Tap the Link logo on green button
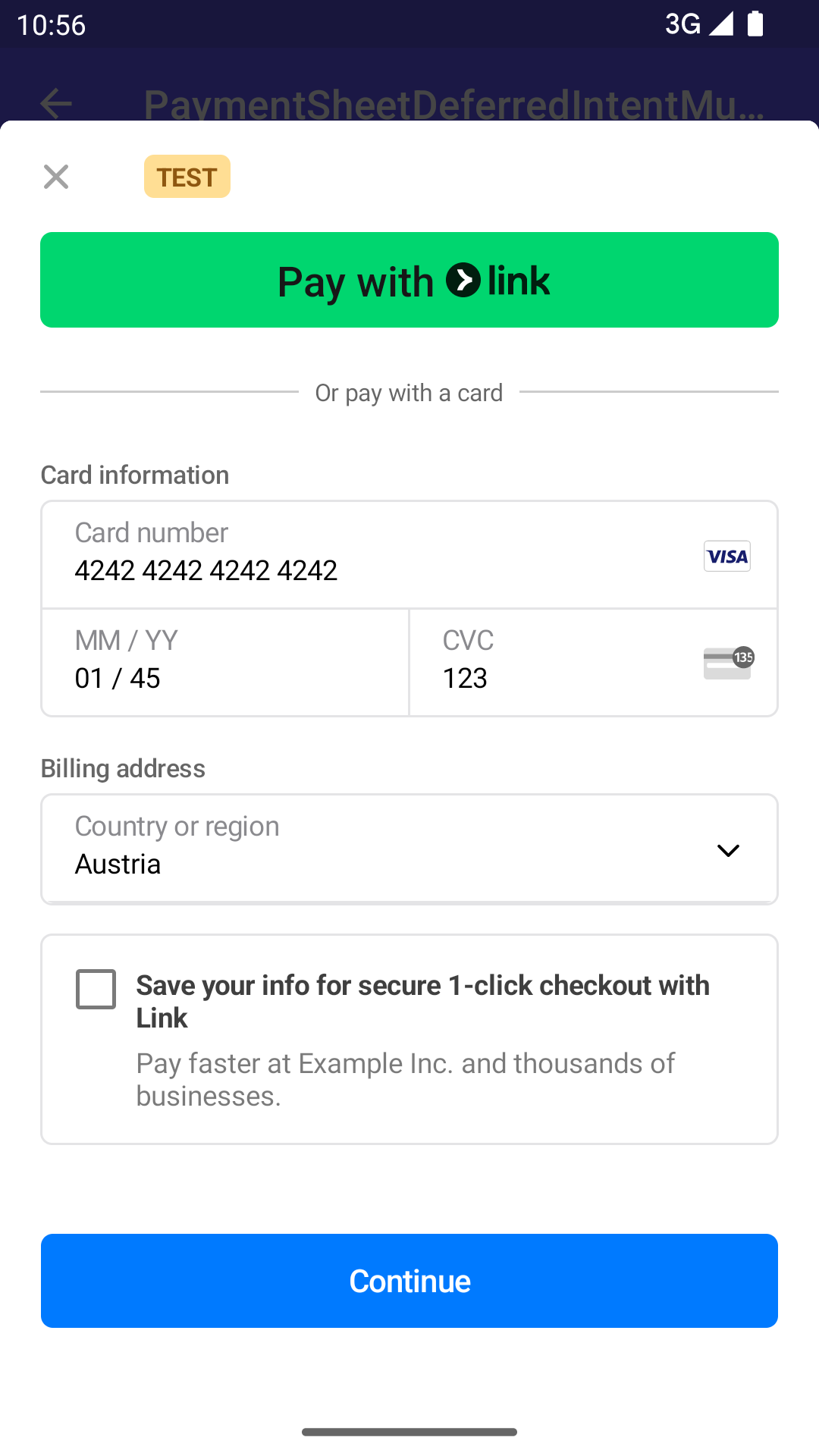The image size is (819, 1456). (x=497, y=281)
